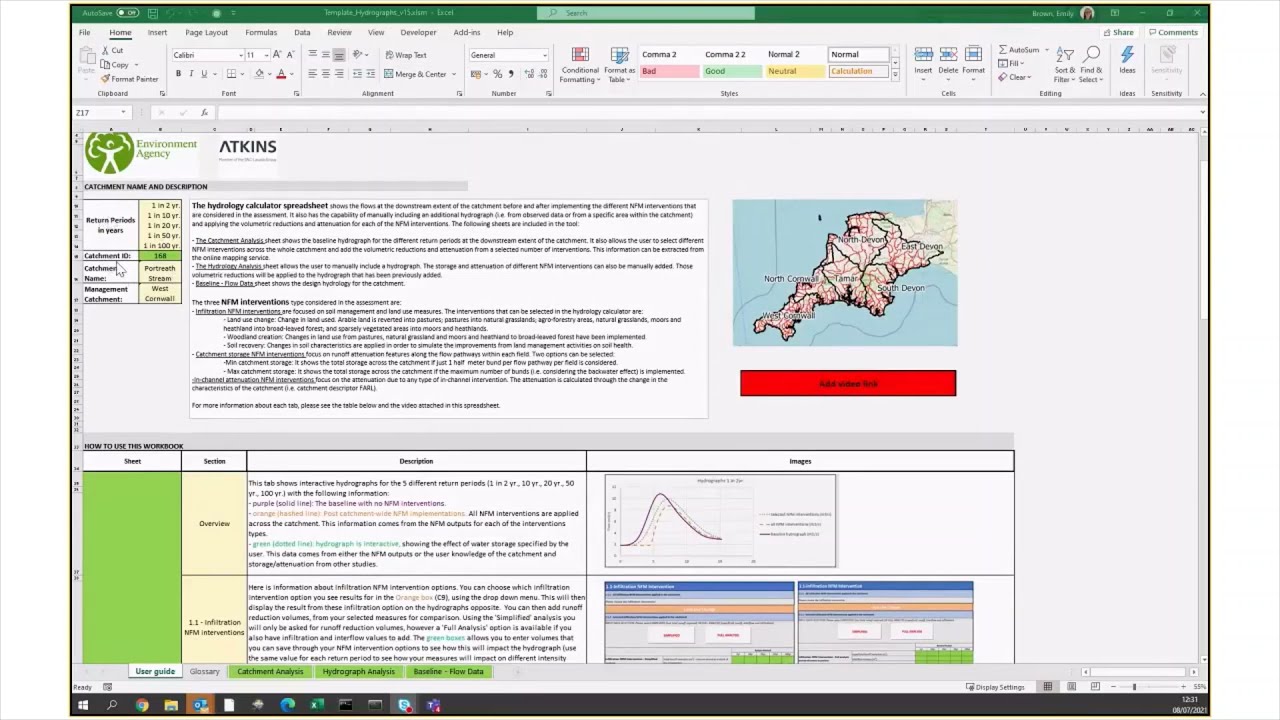Click the Share button
This screenshot has width=1280, height=720.
1118,32
